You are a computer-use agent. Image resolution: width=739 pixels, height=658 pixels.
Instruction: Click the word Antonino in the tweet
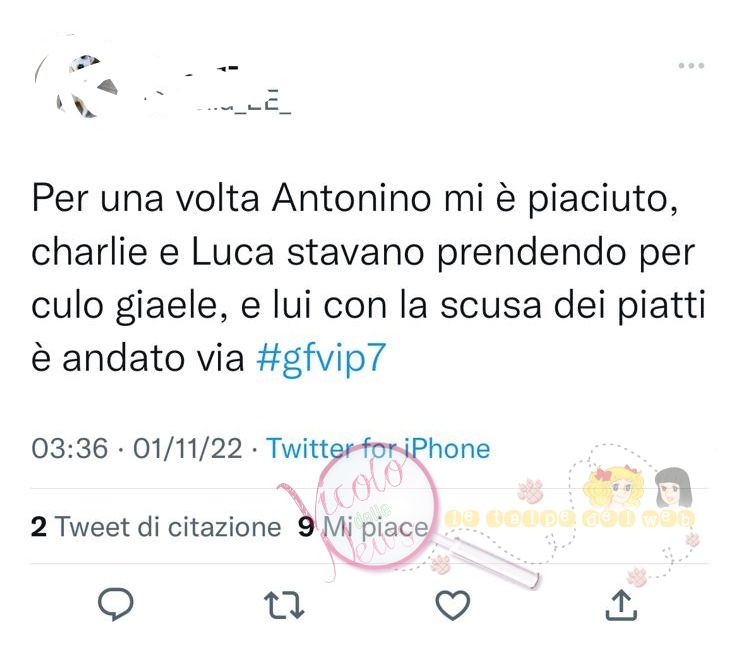click(x=352, y=198)
